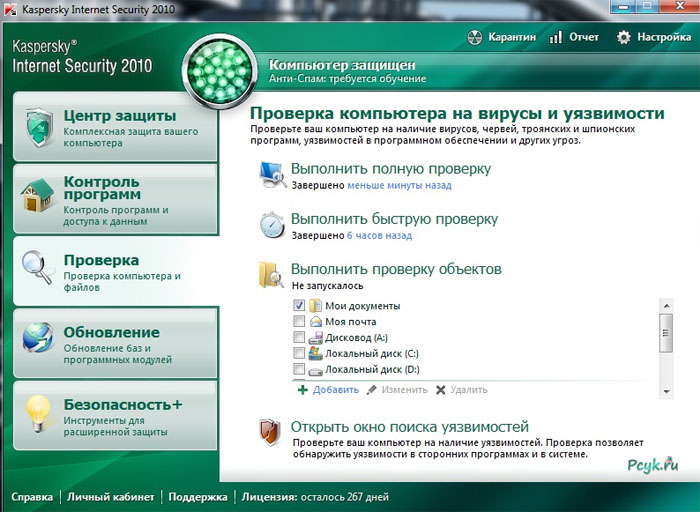Click the quick scan stopwatch icon
The image size is (700, 512).
(x=272, y=225)
